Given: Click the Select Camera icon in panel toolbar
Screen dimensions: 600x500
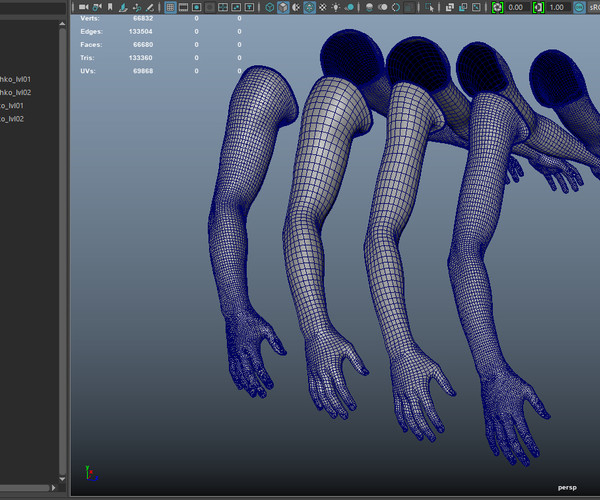Looking at the screenshot, I should [x=81, y=7].
